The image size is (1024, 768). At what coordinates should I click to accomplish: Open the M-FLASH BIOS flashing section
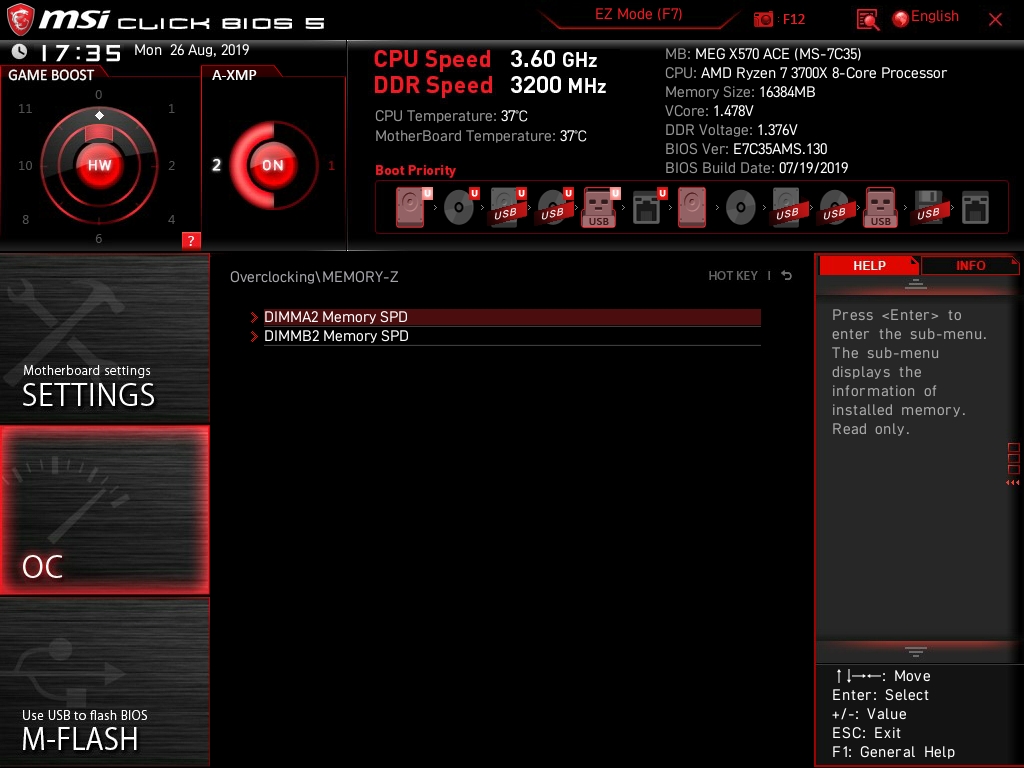[104, 682]
